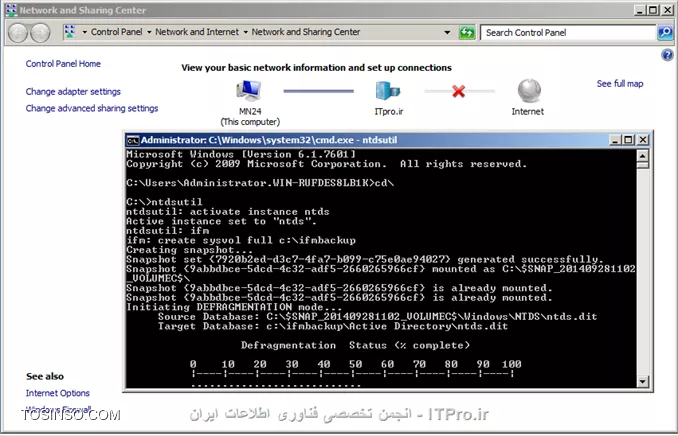This screenshot has width=678, height=436.
Task: Minimize the cmd.exe window
Action: (615, 140)
